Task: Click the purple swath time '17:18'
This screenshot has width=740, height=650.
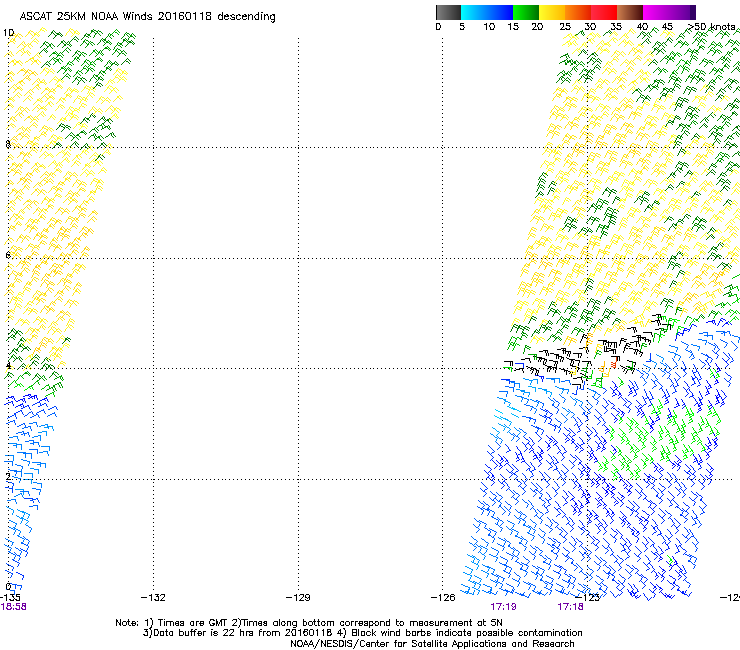Action: tap(570, 607)
